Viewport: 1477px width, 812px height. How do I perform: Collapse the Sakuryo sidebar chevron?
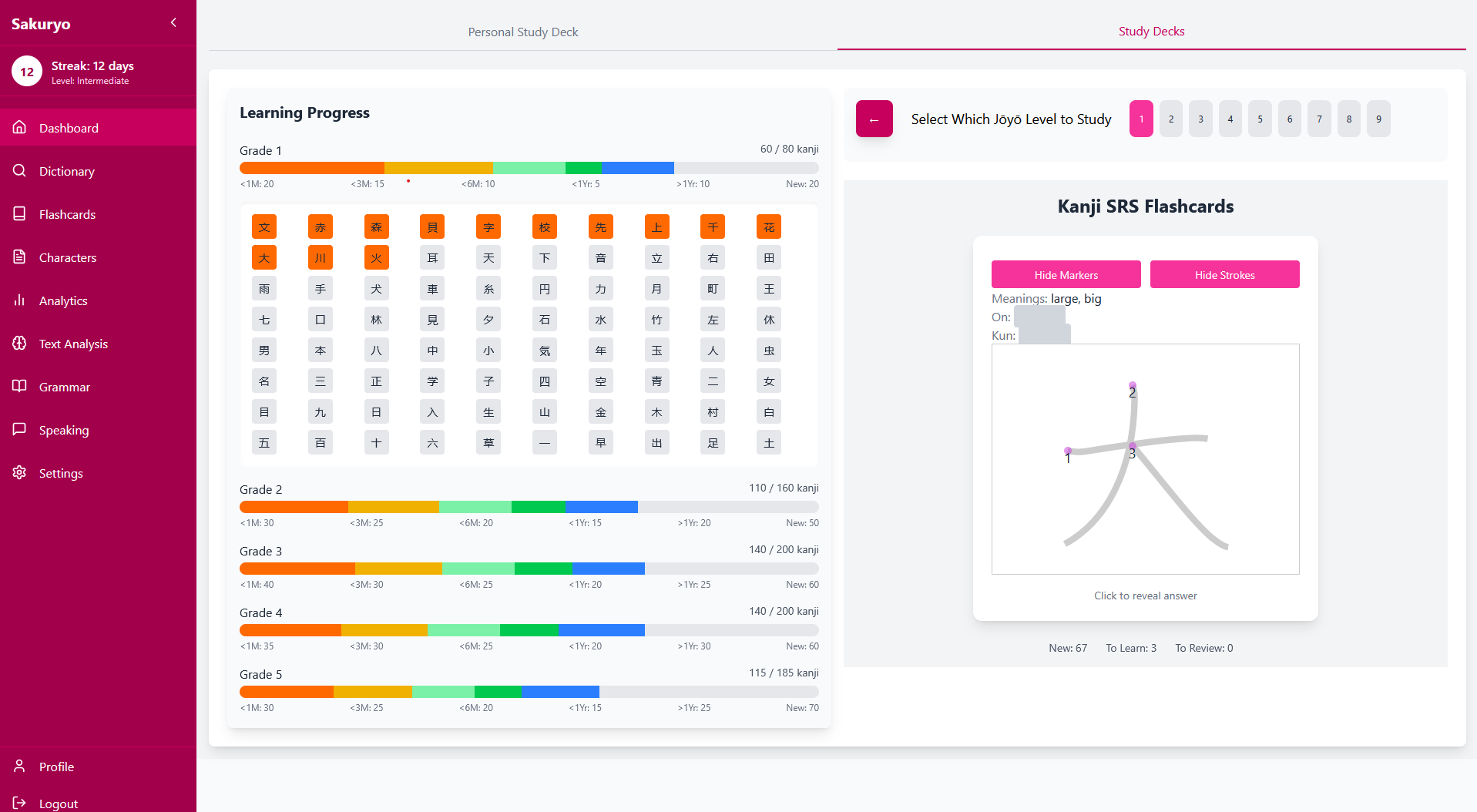pos(173,23)
